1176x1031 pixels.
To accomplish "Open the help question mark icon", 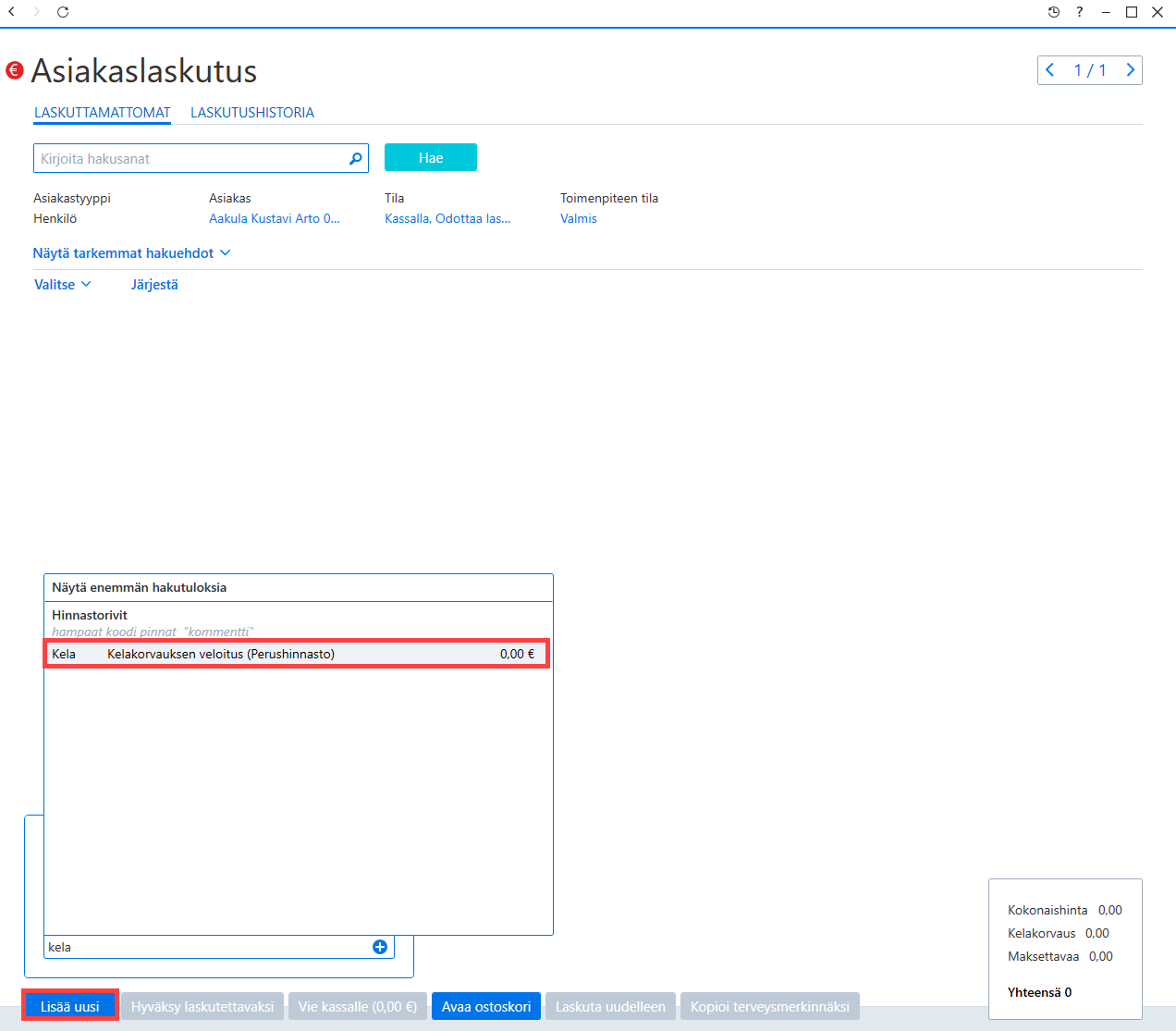I will [x=1079, y=12].
